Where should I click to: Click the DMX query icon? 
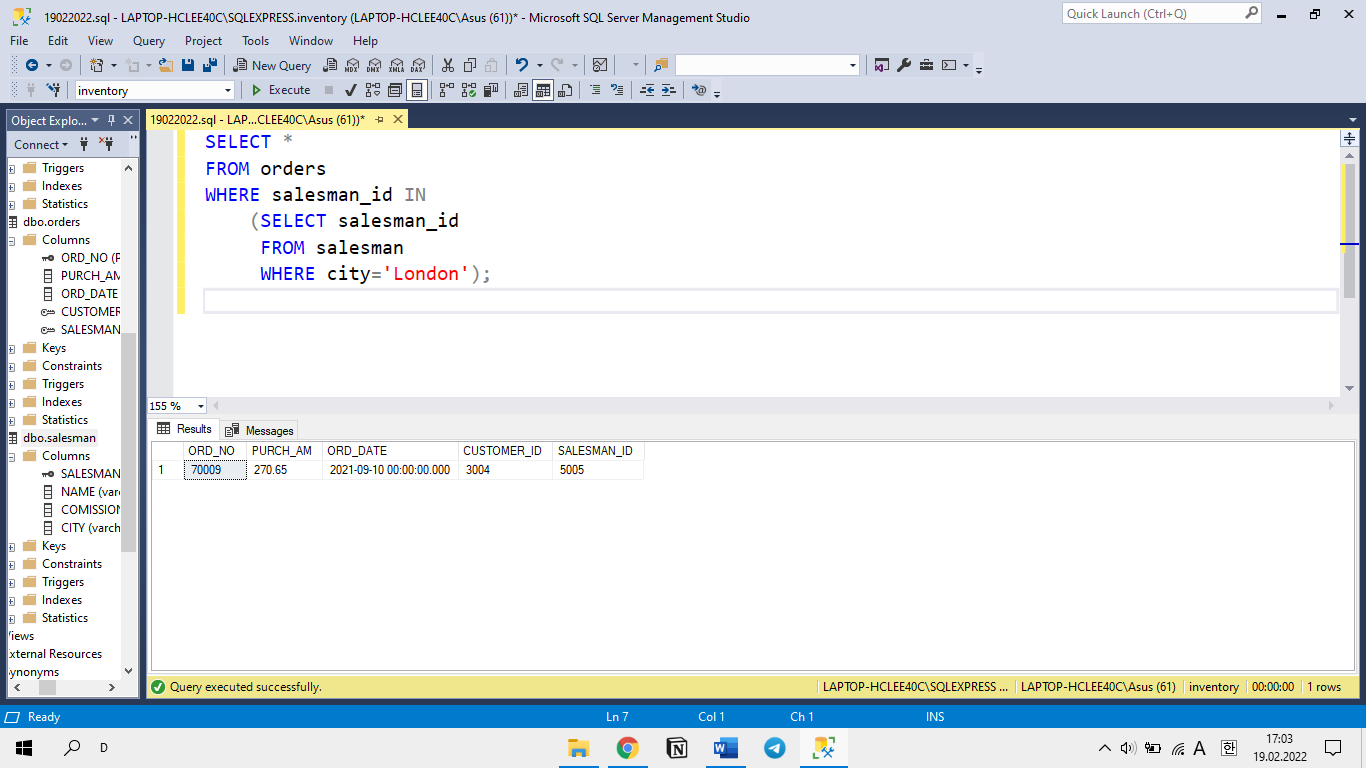373,65
